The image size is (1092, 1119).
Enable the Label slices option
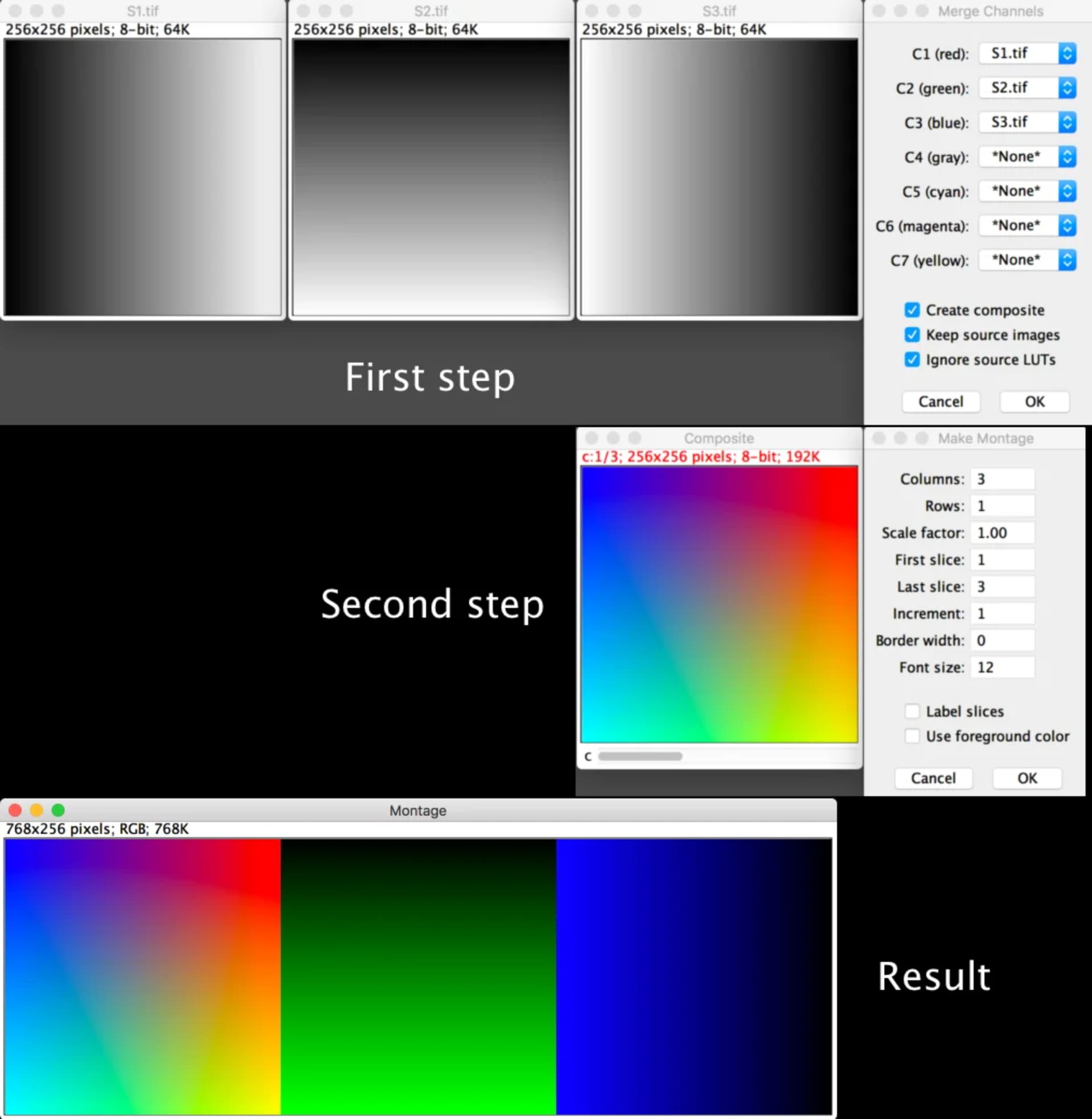point(911,711)
